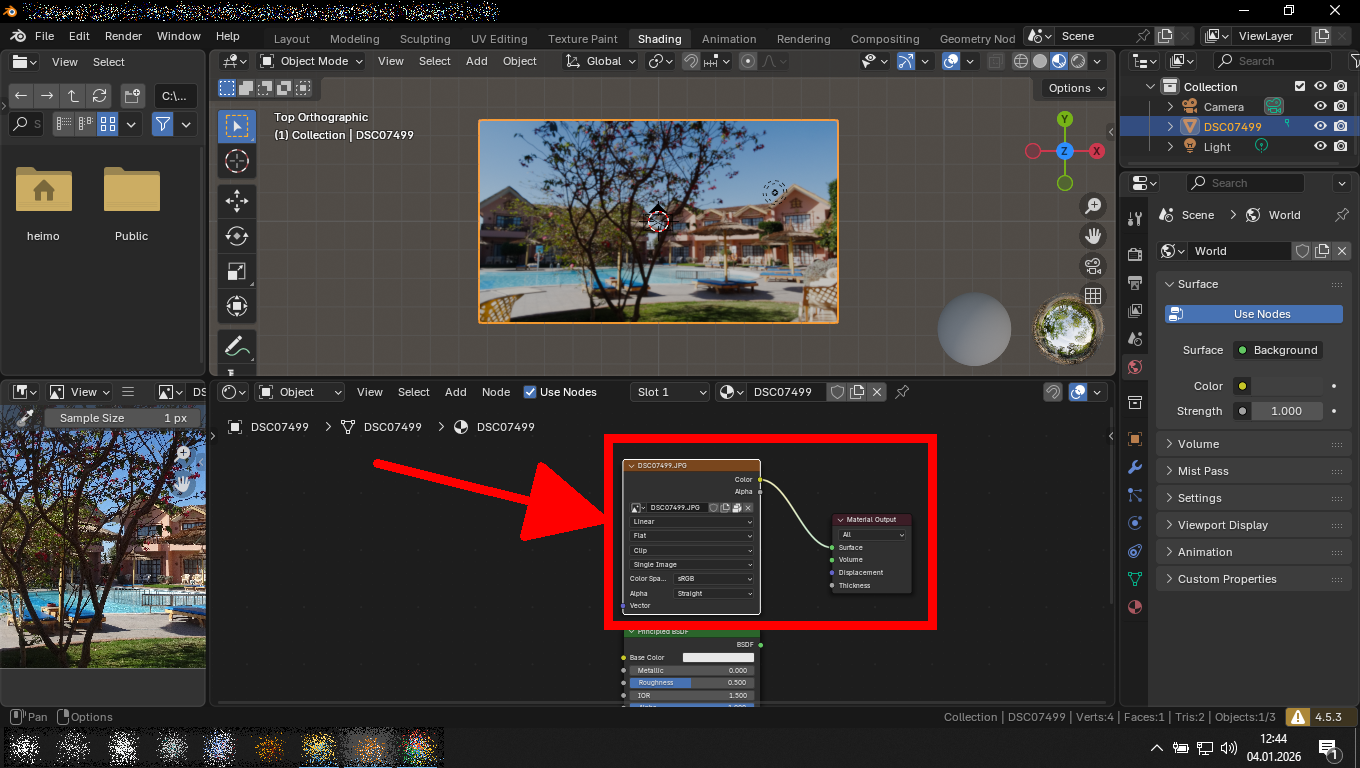Select the Rotate tool in viewport toolbar
Viewport: 1360px width, 768px height.
click(237, 236)
